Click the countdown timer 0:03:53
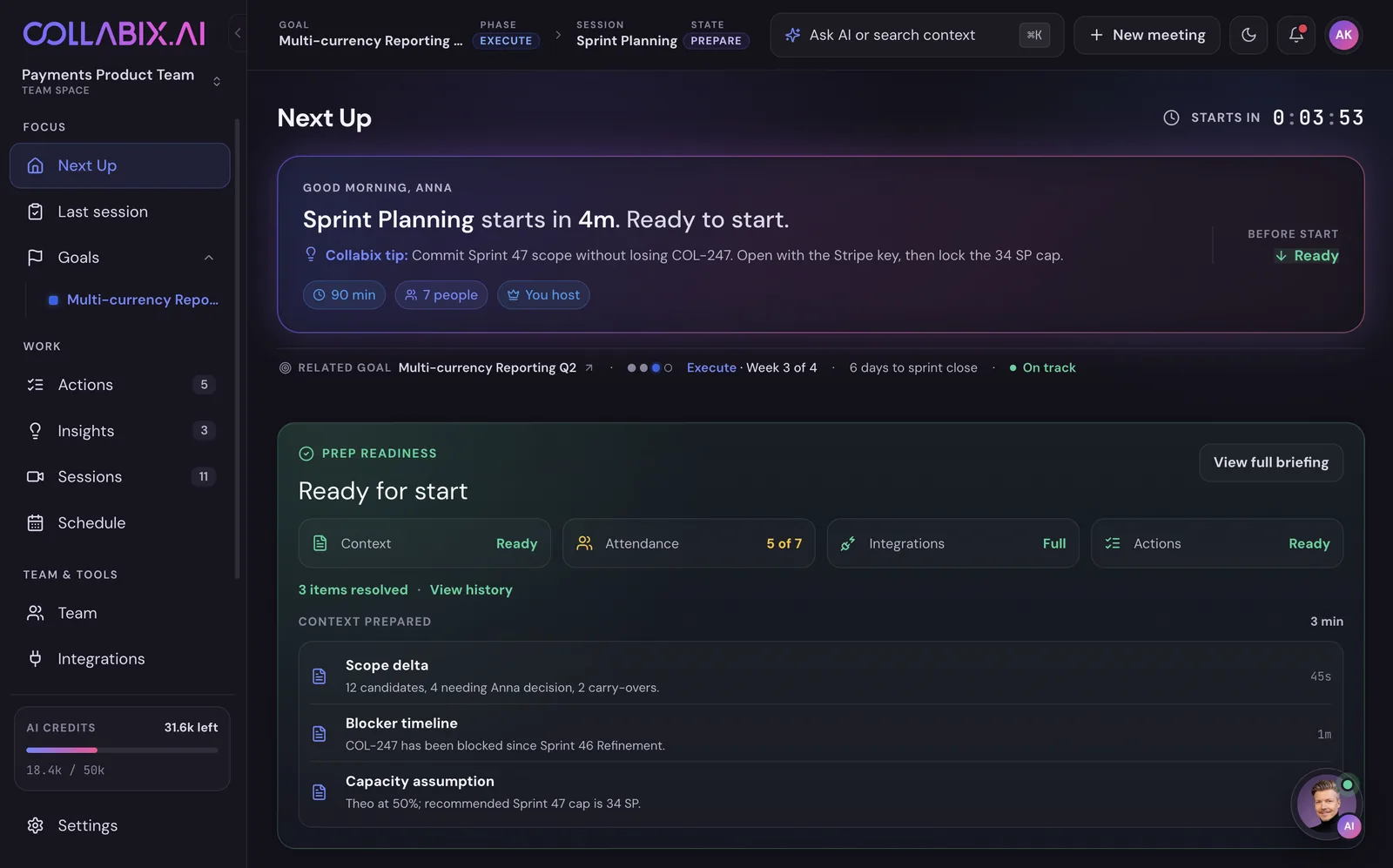The height and width of the screenshot is (868, 1393). (1318, 118)
